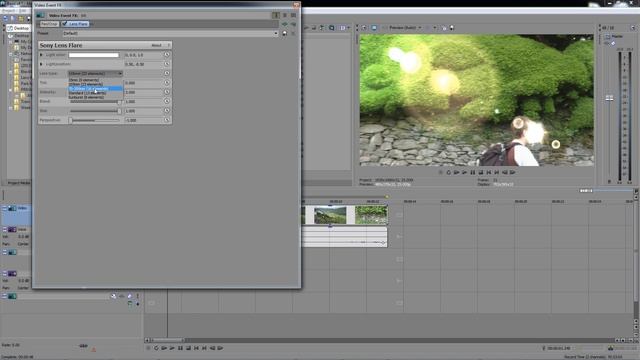Click the white Light color swatch
640x360 pixels.
coord(94,55)
